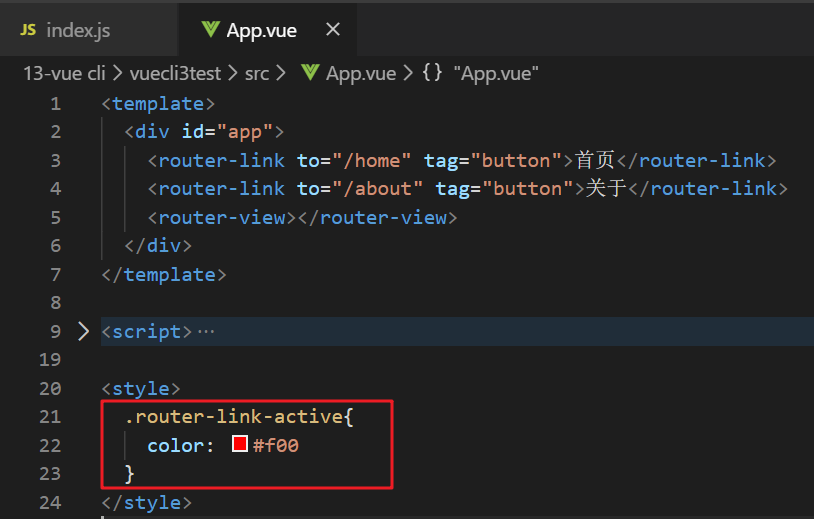Switch to the index.js tab
Image resolution: width=814 pixels, height=519 pixels.
click(77, 30)
